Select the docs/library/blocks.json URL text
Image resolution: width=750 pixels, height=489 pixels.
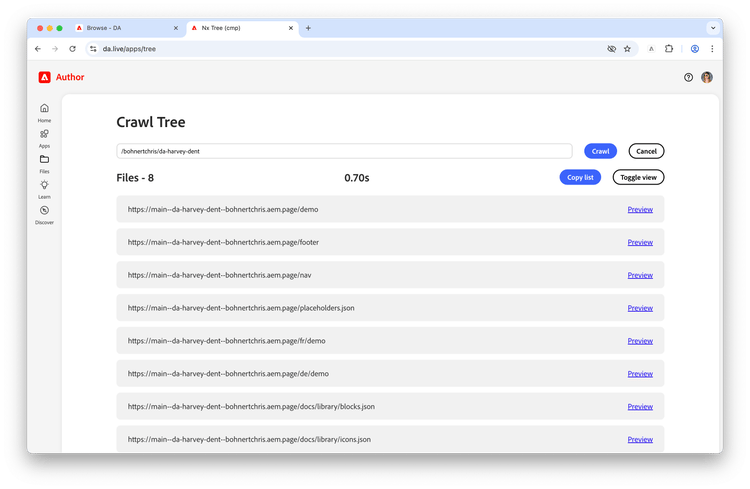click(251, 407)
